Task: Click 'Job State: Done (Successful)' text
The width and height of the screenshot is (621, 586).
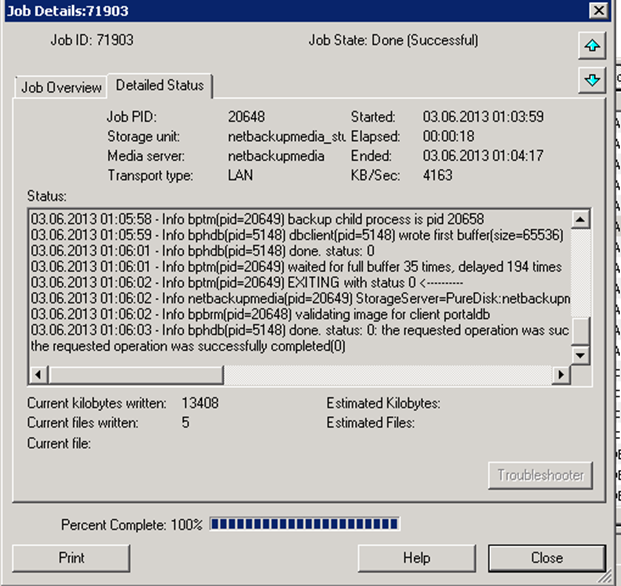Action: click(393, 40)
